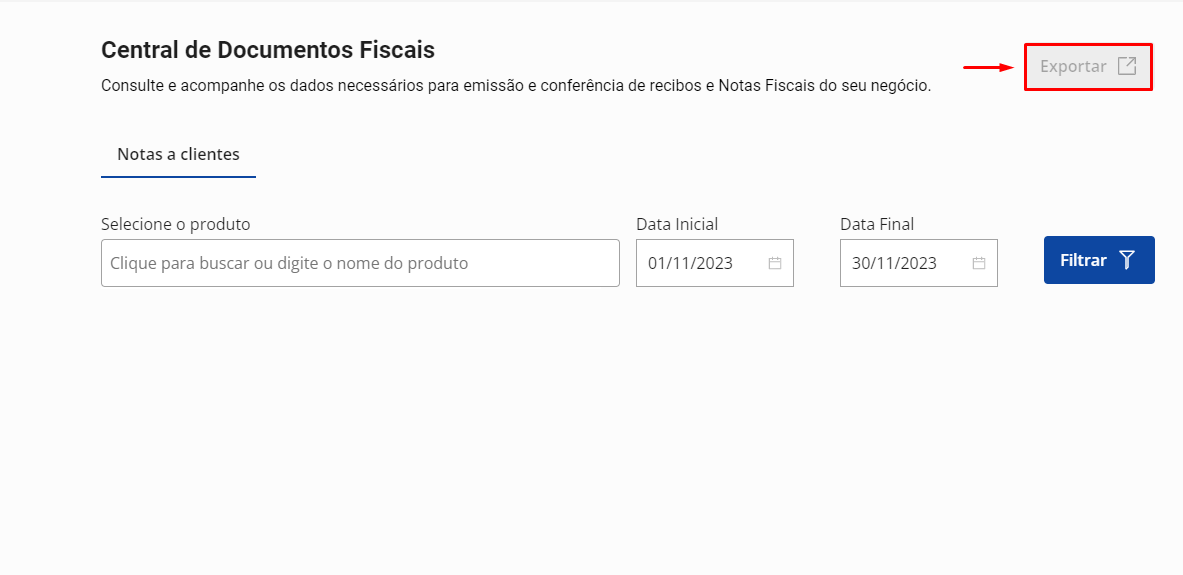
Task: Open the Data Final calendar icon
Action: pyautogui.click(x=978, y=263)
